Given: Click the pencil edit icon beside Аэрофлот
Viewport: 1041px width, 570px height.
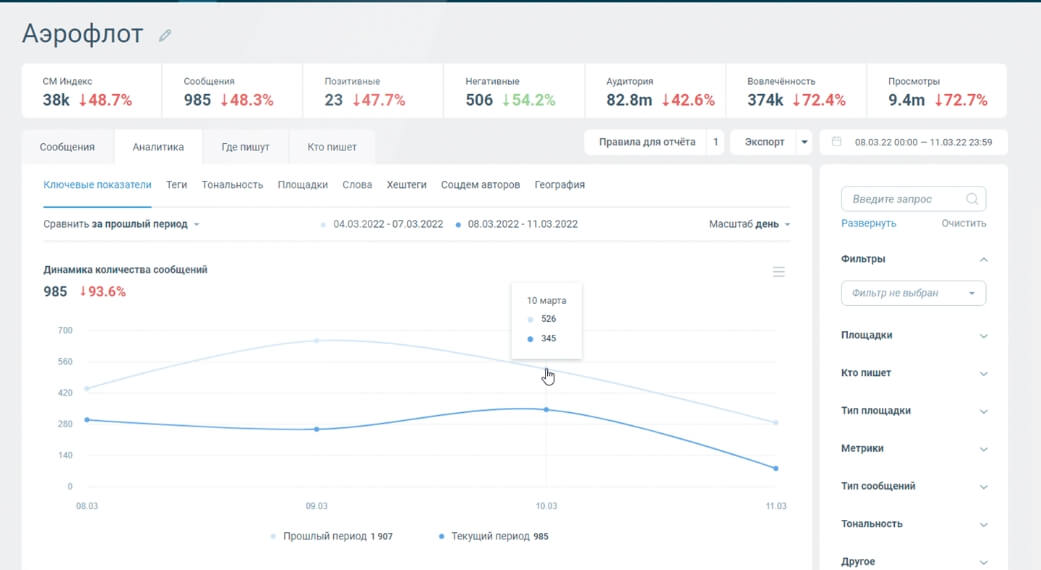Looking at the screenshot, I should (165, 35).
